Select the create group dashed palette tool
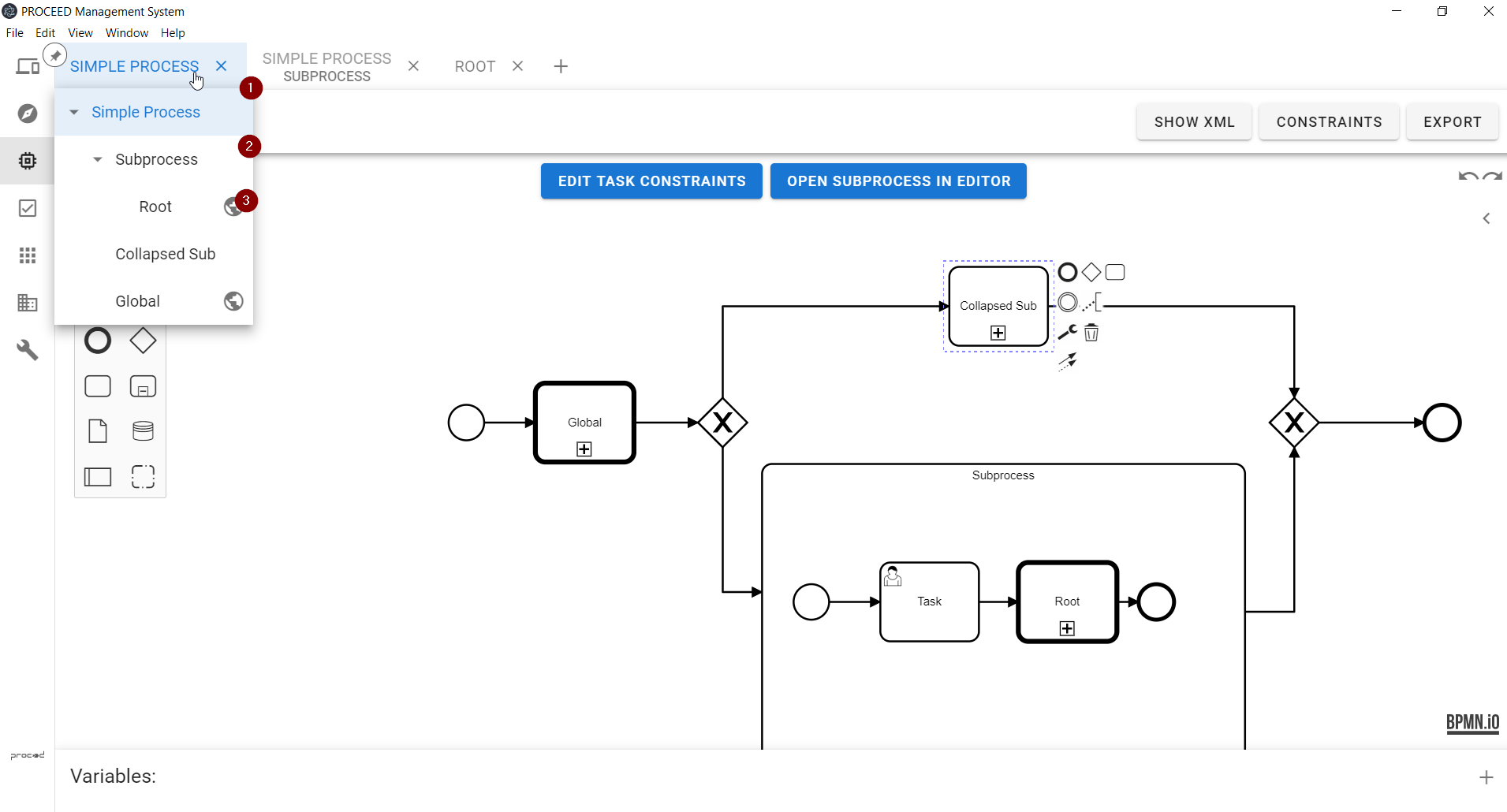This screenshot has width=1507, height=812. (143, 477)
